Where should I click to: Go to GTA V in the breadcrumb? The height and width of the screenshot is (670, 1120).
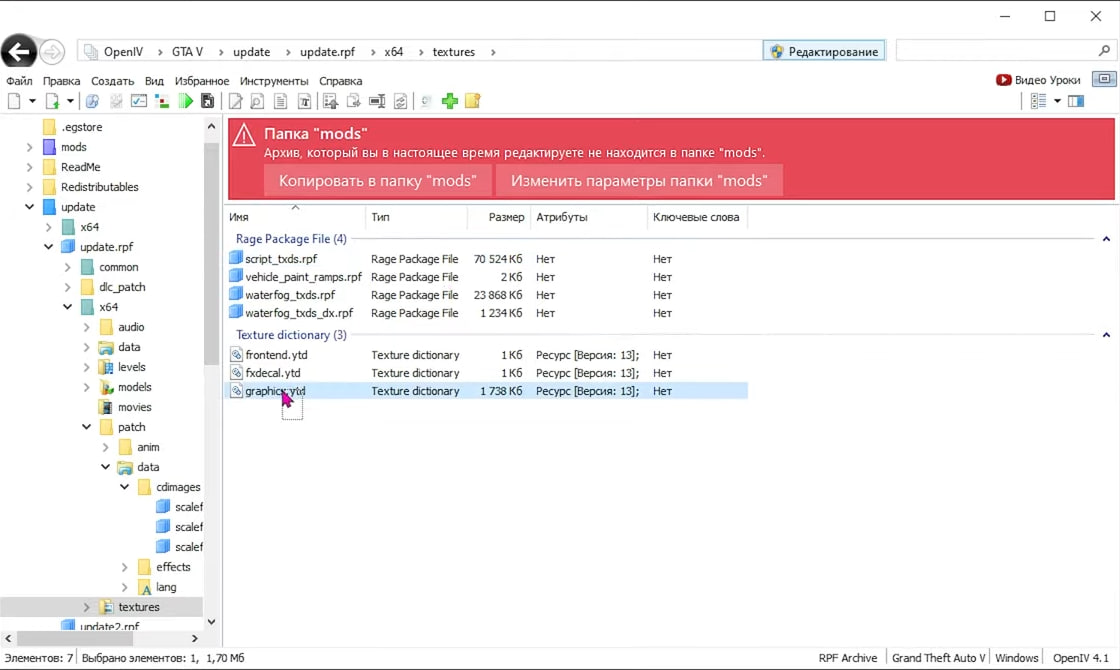point(187,52)
